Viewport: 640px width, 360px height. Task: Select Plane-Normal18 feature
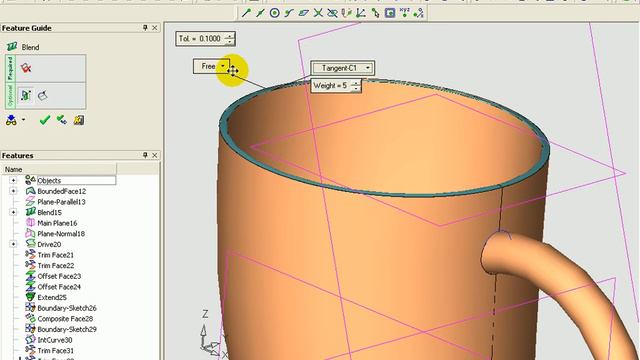pyautogui.click(x=61, y=233)
